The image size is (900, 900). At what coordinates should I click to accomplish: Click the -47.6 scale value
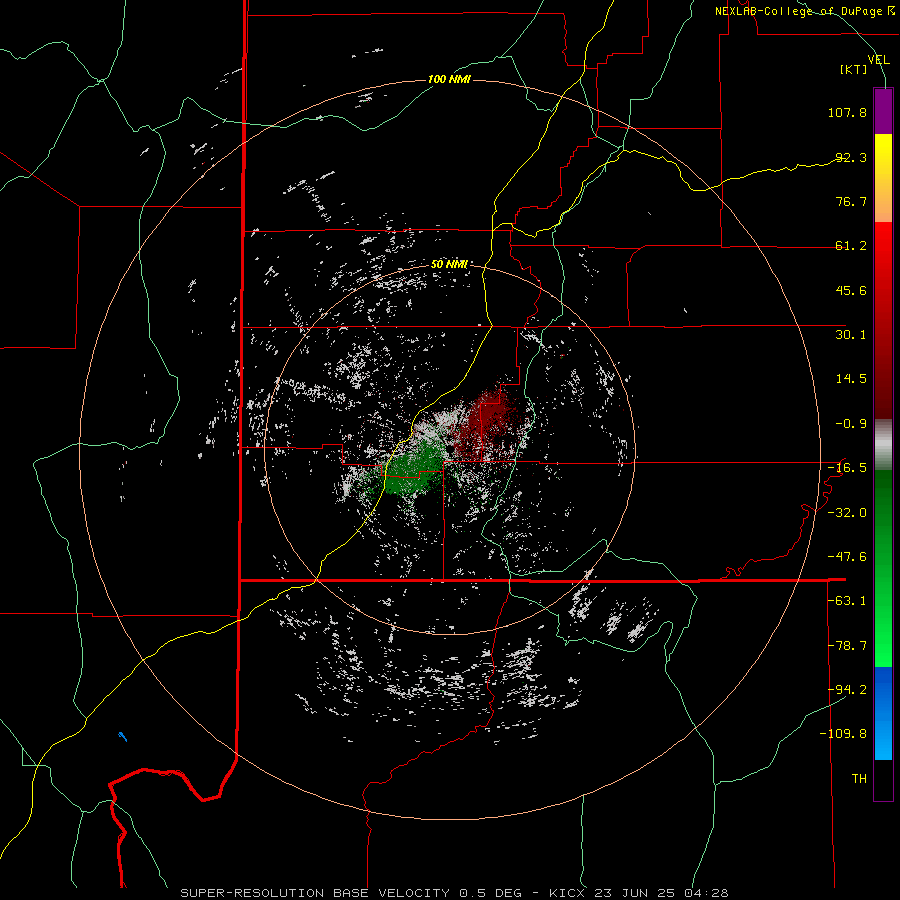tap(847, 557)
